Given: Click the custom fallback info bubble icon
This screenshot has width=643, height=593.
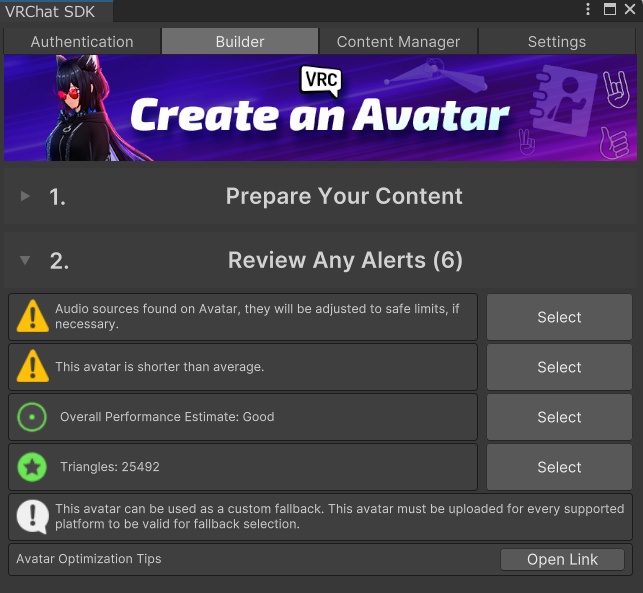Looking at the screenshot, I should pyautogui.click(x=33, y=517).
